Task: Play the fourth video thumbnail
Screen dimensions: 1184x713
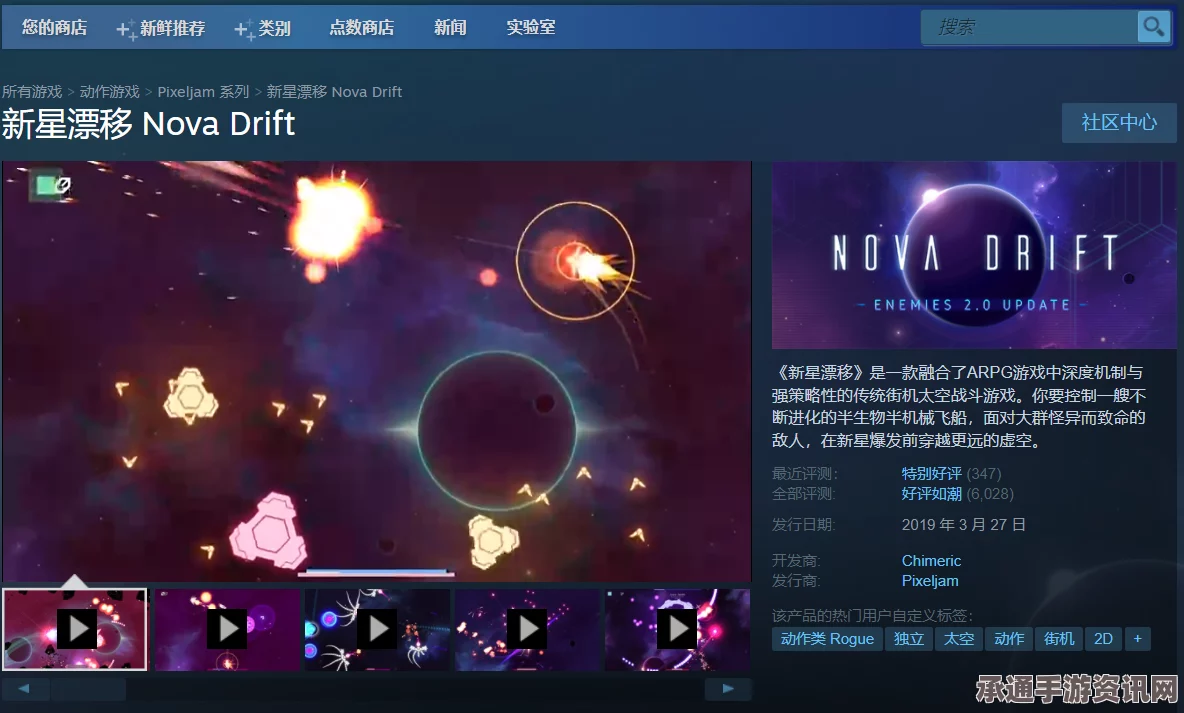Action: click(x=527, y=629)
